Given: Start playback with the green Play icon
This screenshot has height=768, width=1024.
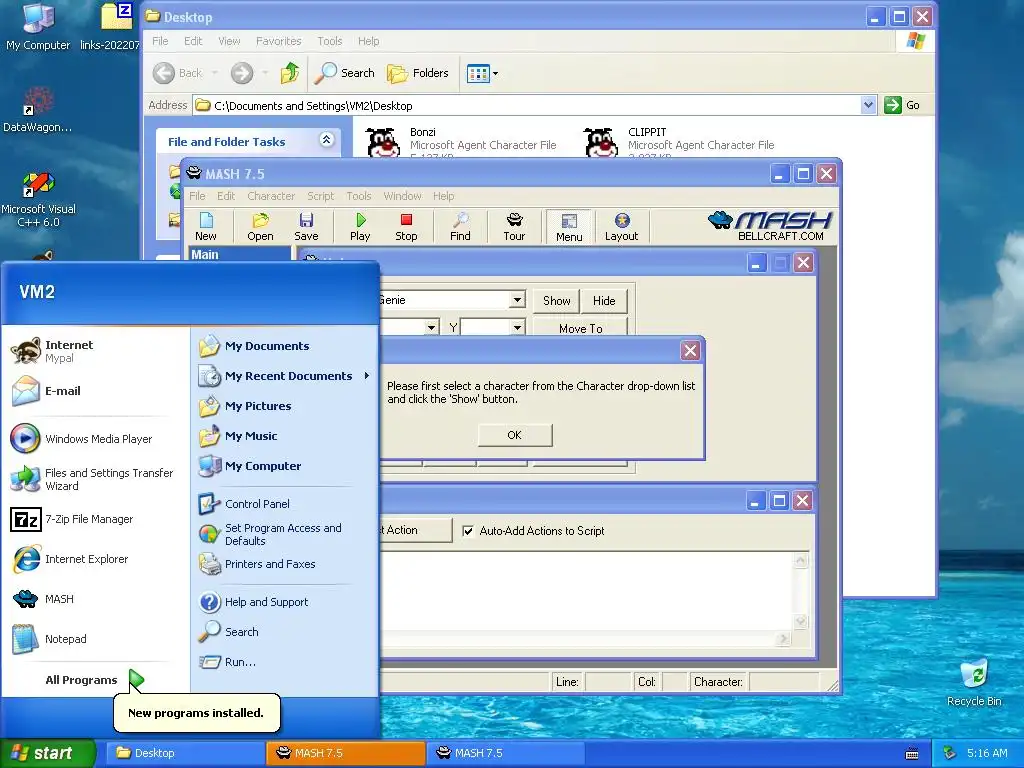Looking at the screenshot, I should (x=360, y=227).
